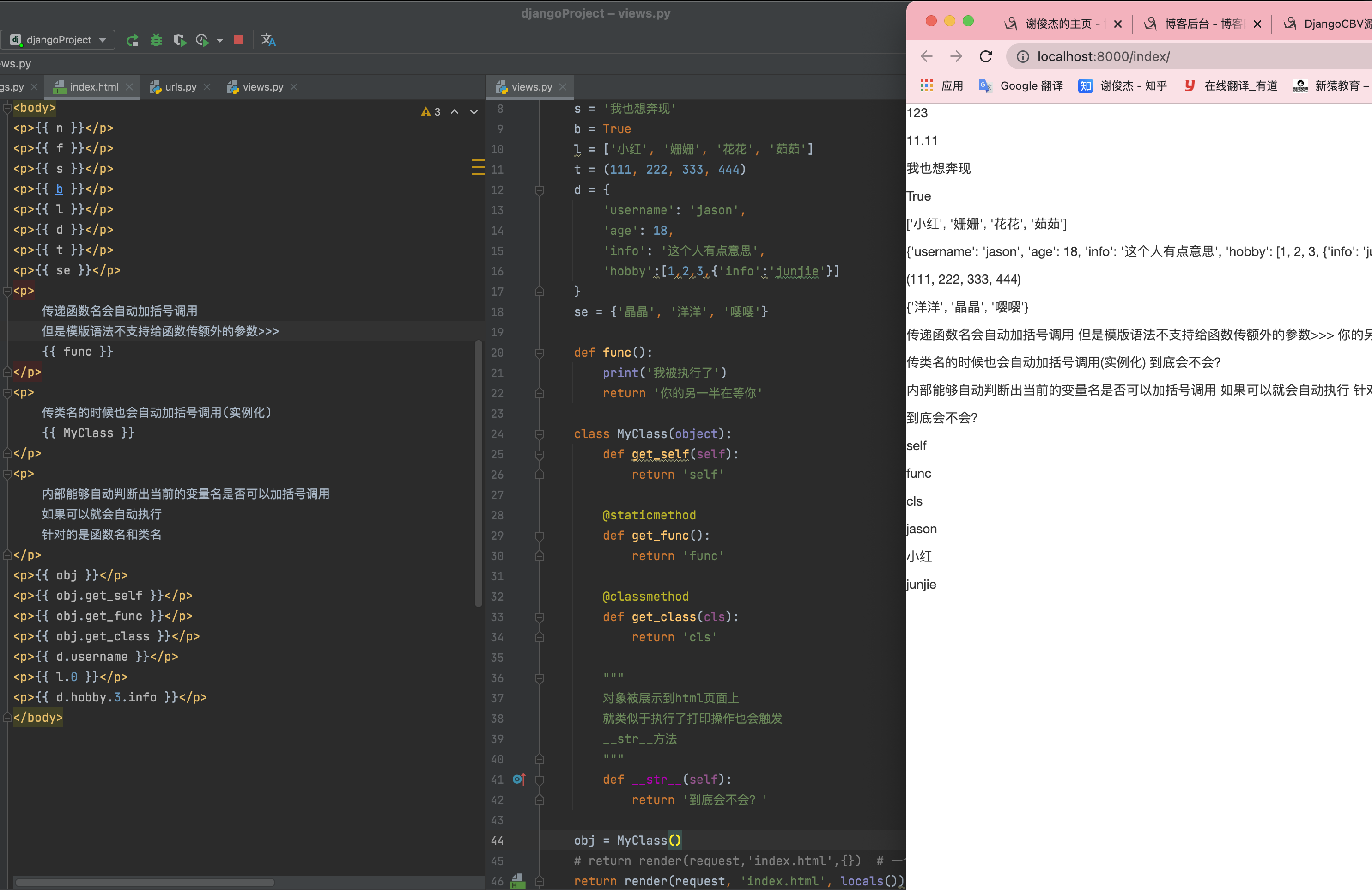Collapse the third p block fold marker
Image resolution: width=1372 pixels, height=890 pixels.
(x=7, y=474)
